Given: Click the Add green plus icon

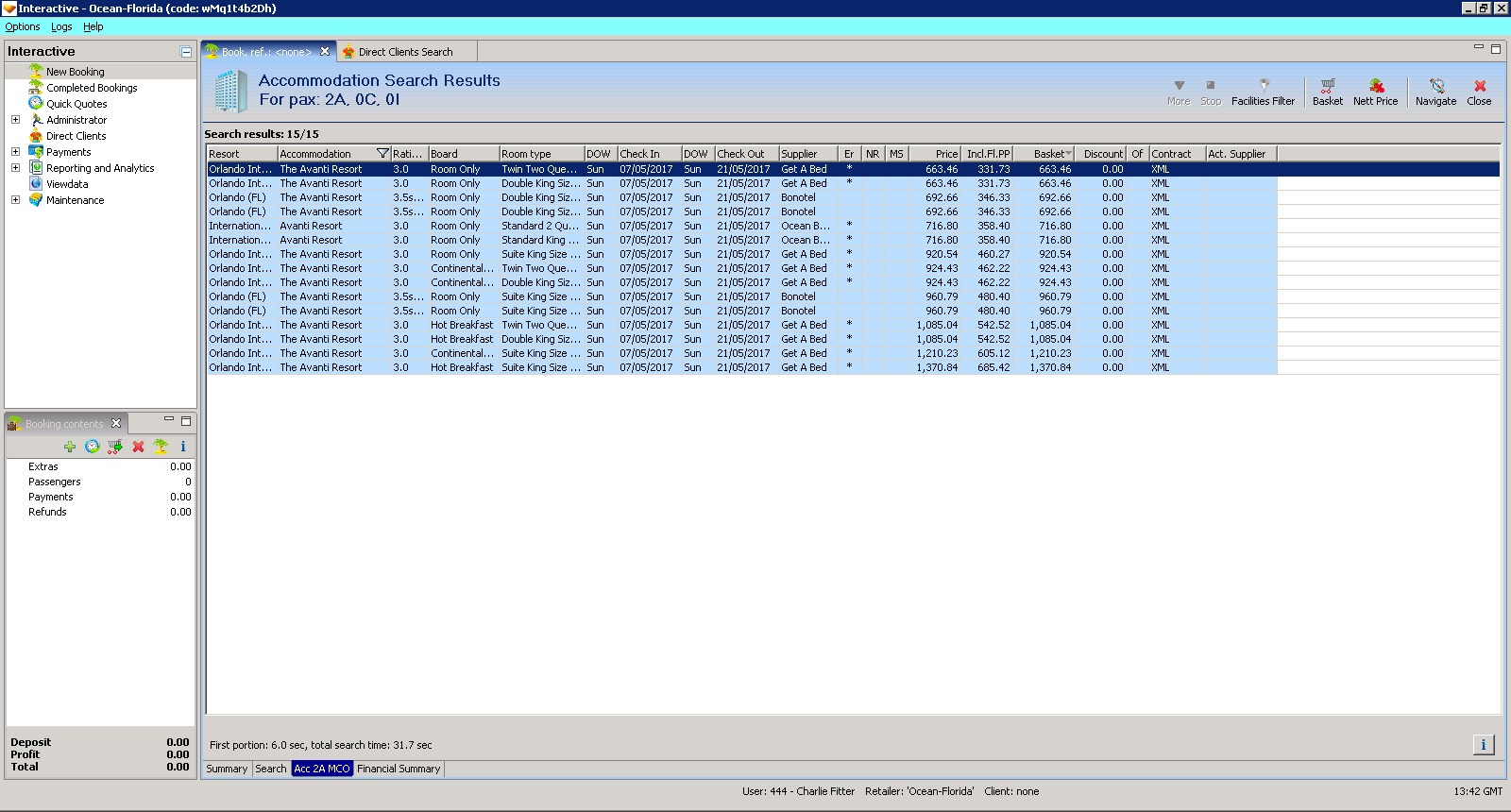Looking at the screenshot, I should click(70, 447).
